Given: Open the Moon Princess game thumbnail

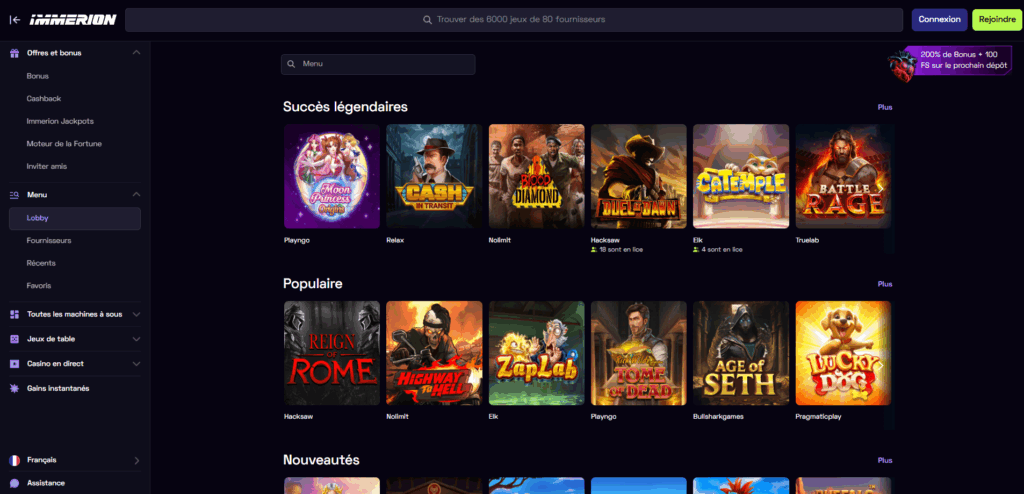Looking at the screenshot, I should click(332, 176).
